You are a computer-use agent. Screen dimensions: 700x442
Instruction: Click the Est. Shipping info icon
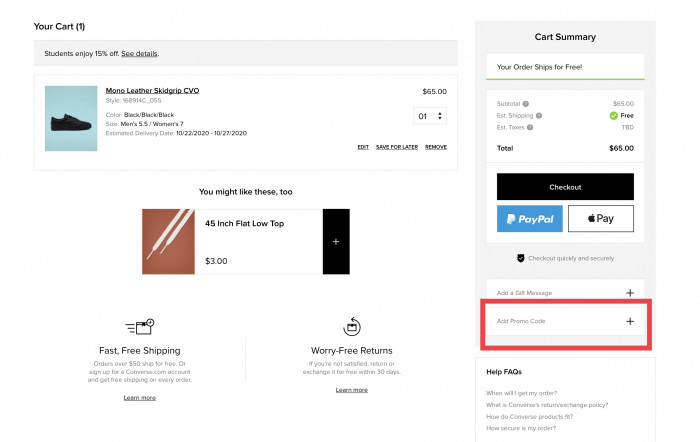point(537,115)
